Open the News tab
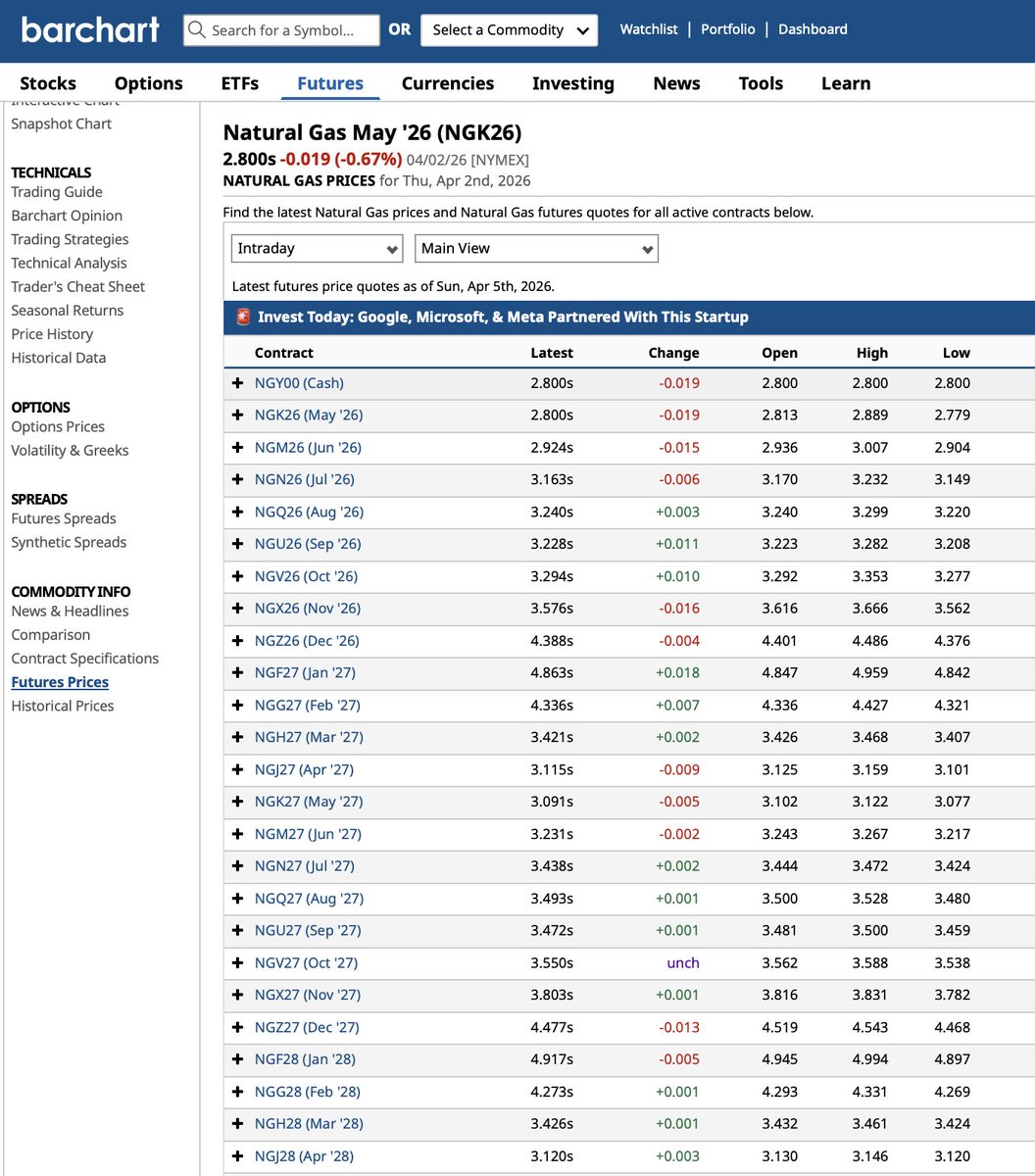The image size is (1035, 1176). pos(677,83)
